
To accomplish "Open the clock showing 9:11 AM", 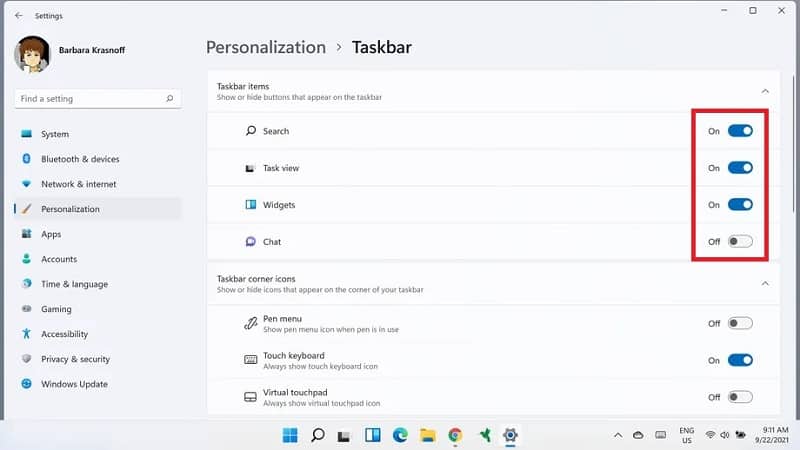I will (x=772, y=435).
